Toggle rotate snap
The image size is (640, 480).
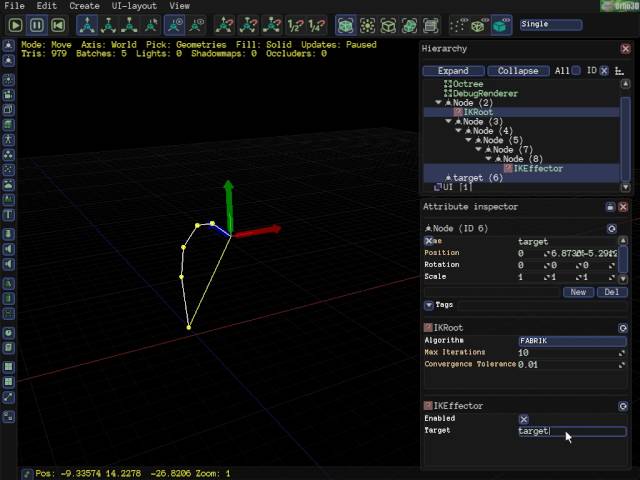248,25
